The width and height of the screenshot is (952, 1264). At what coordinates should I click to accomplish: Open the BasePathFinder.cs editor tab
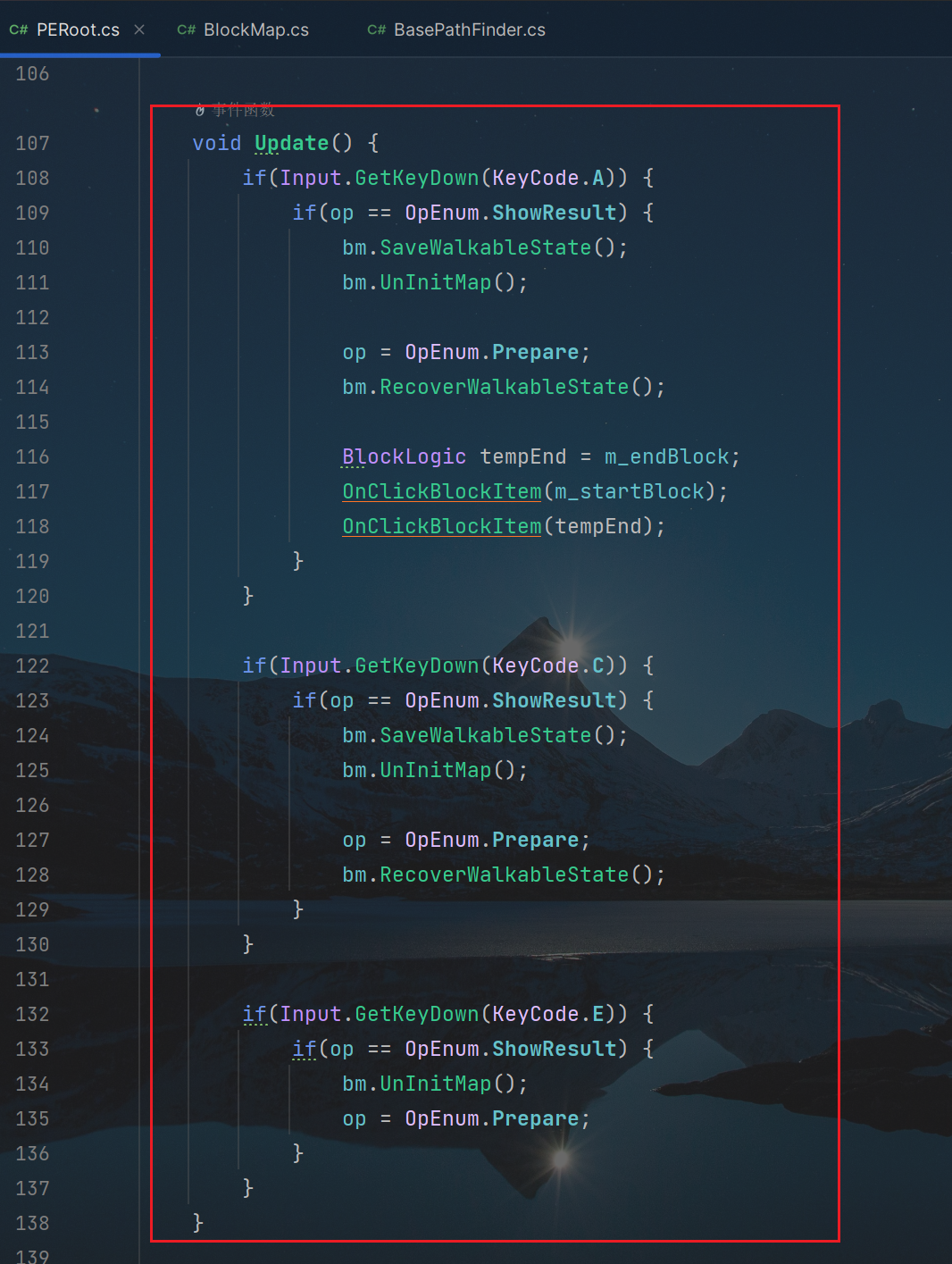pyautogui.click(x=469, y=29)
